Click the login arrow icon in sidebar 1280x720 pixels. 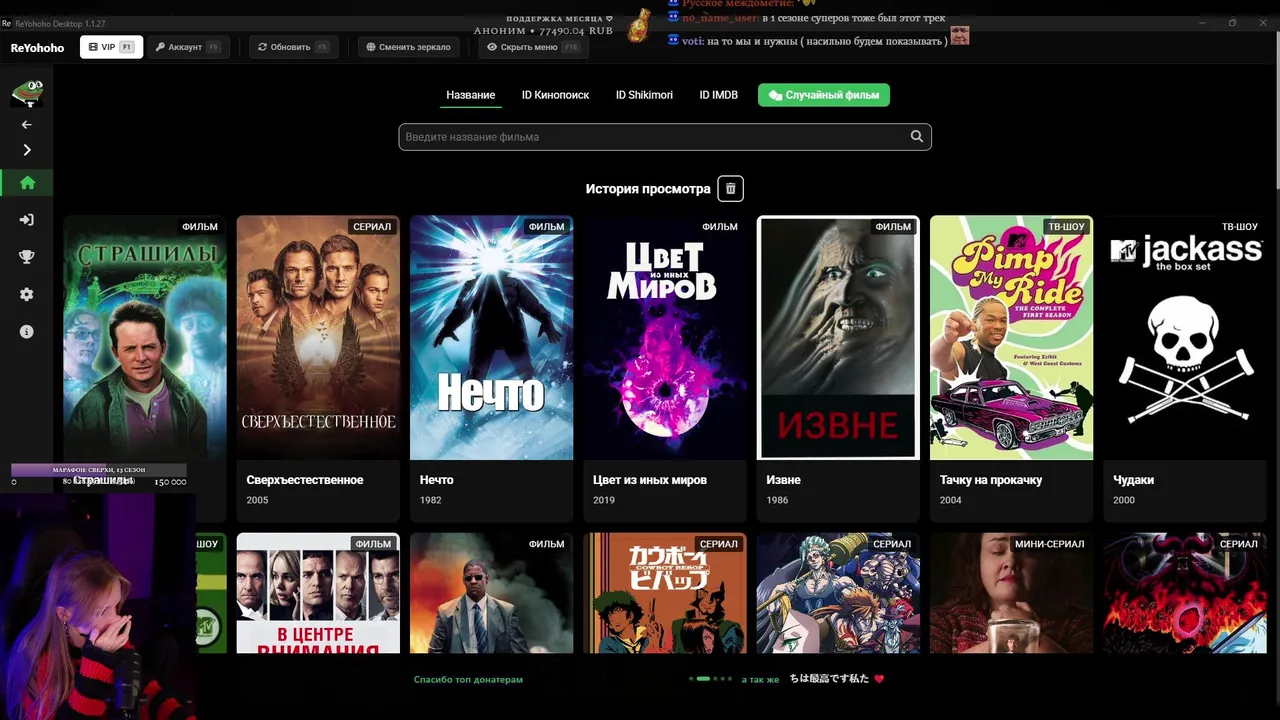(27, 220)
